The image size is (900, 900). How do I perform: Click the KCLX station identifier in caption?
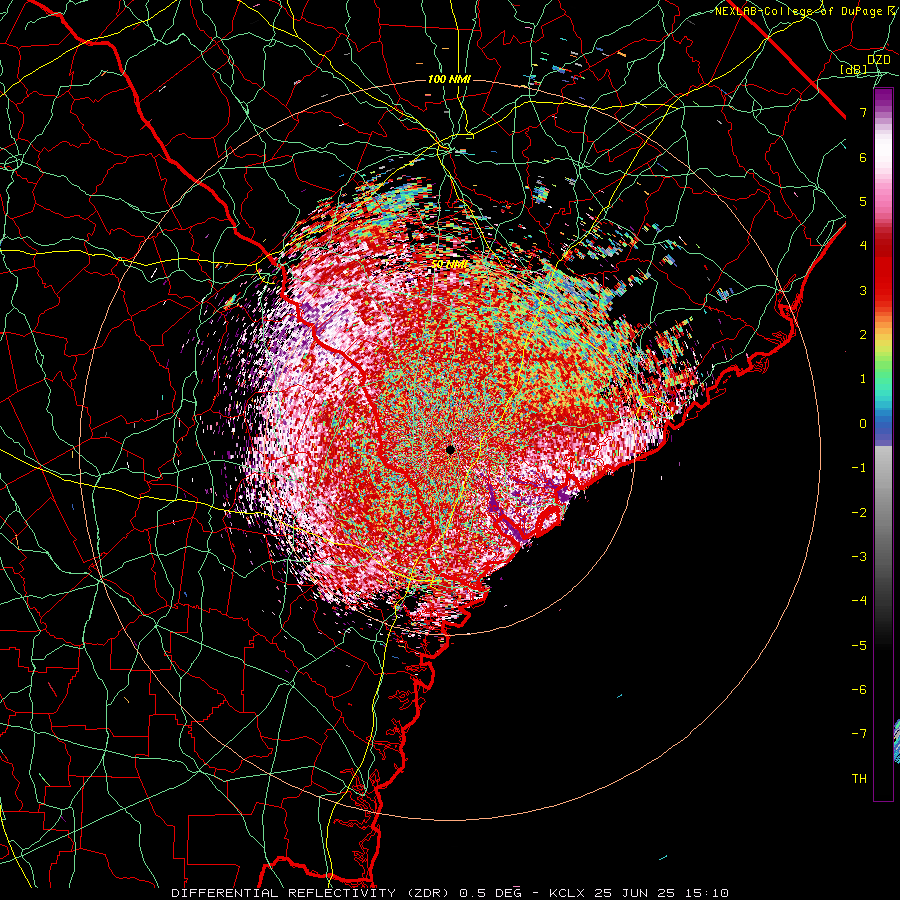pos(568,893)
